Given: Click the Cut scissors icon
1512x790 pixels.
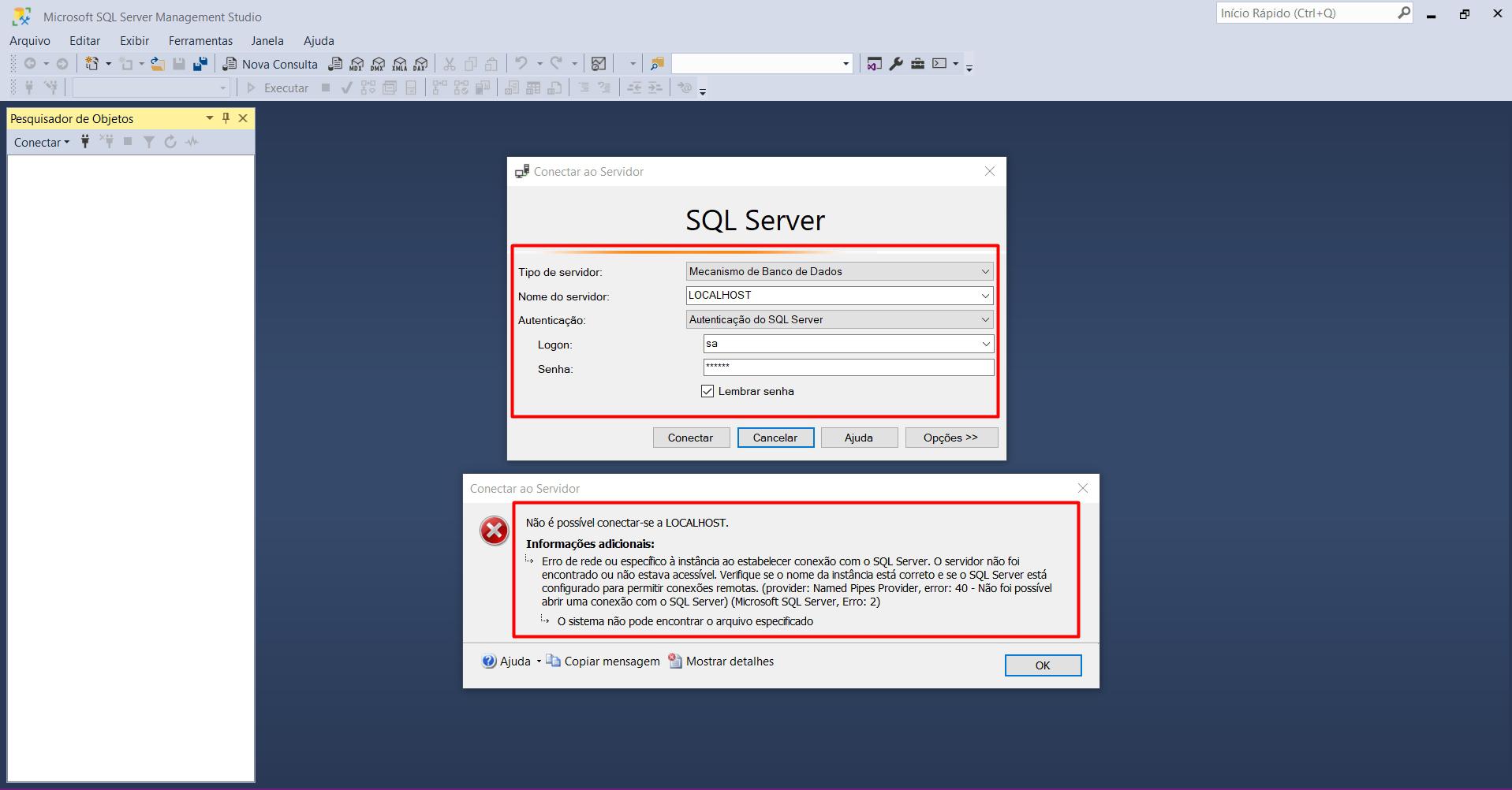Looking at the screenshot, I should (x=449, y=64).
